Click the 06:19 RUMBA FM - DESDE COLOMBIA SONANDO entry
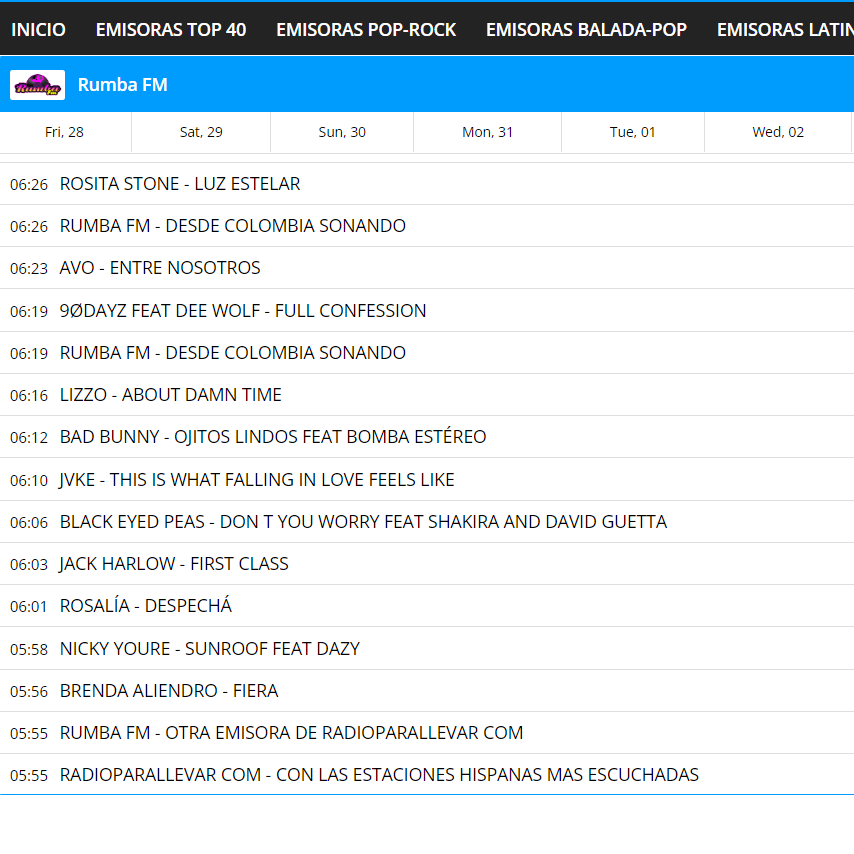Screen dimensions: 854x854 click(427, 353)
